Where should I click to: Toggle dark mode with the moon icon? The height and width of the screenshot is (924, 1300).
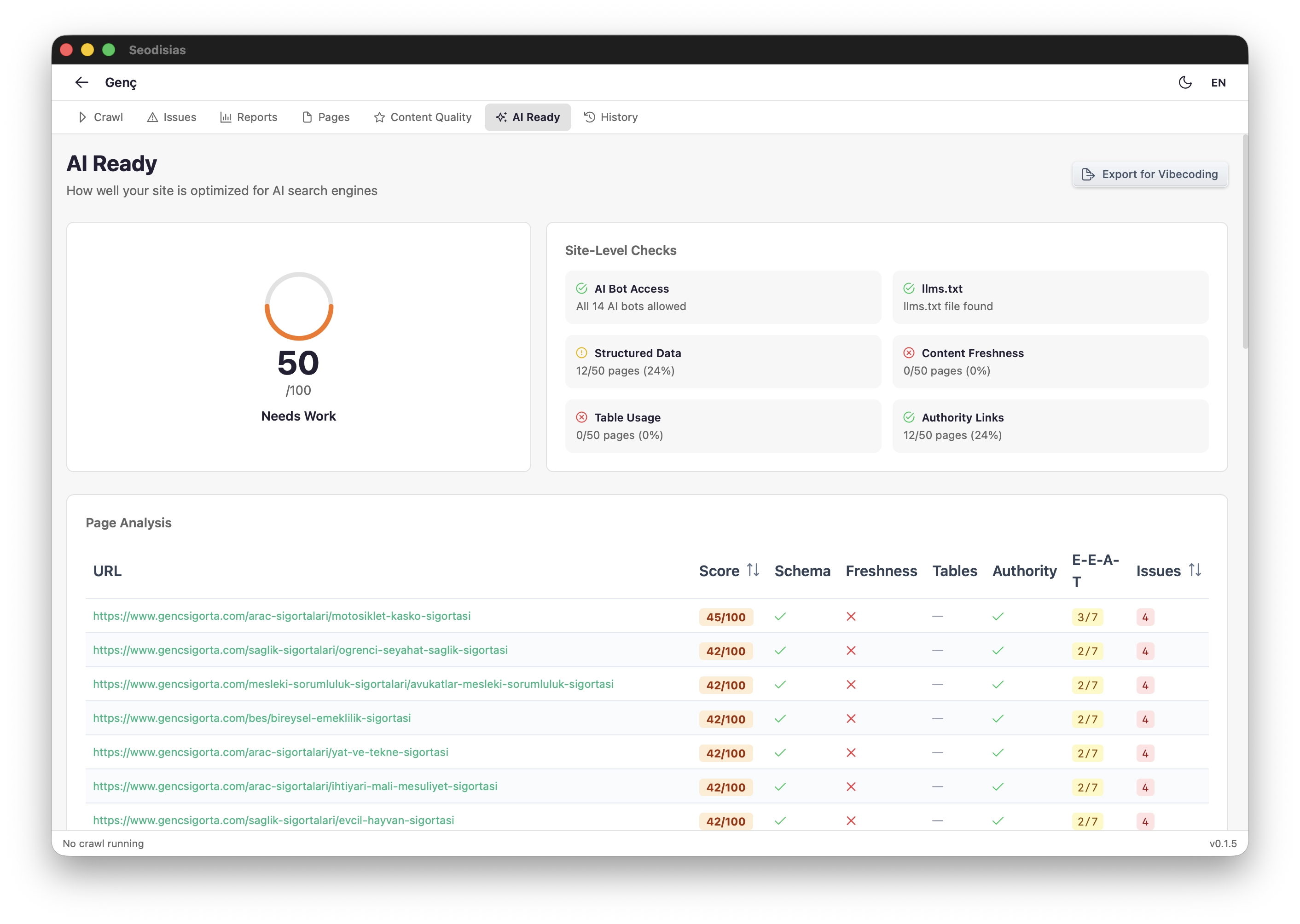[x=1185, y=82]
